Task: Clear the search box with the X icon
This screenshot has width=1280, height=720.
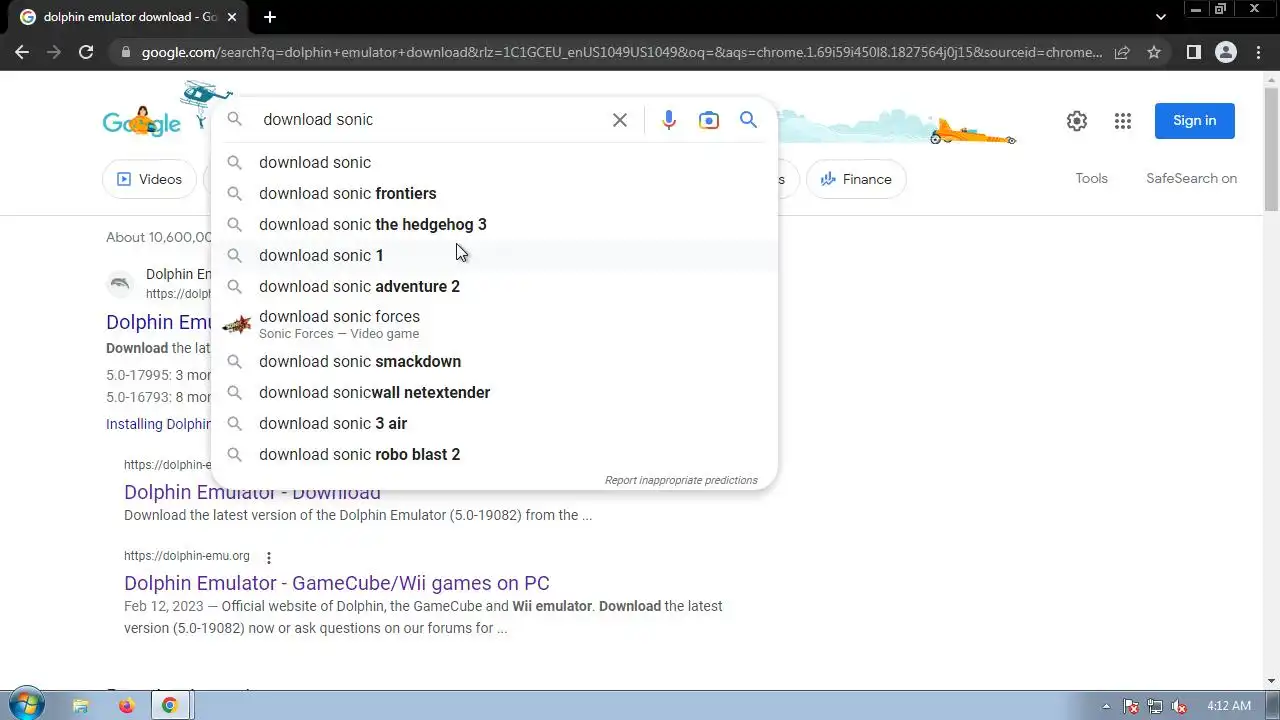Action: click(620, 120)
